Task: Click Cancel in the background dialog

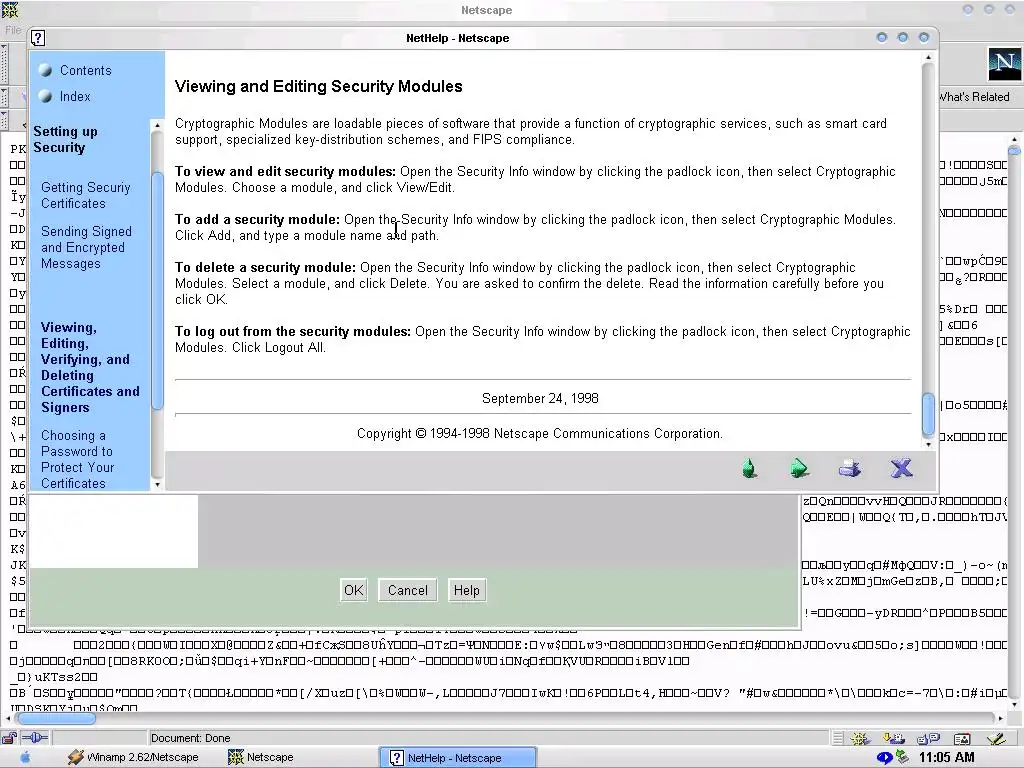Action: point(408,590)
